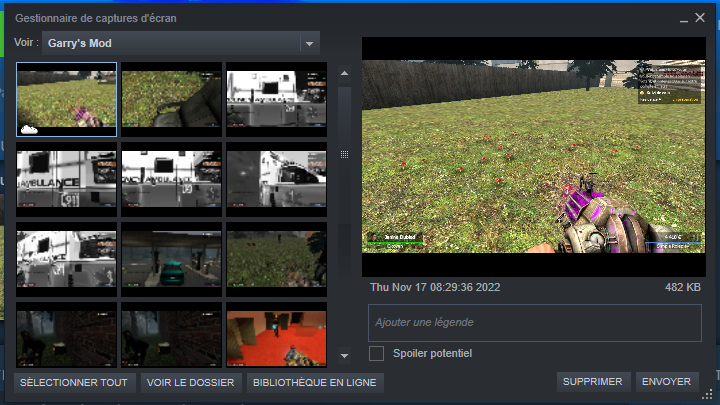Click the 482 KB file size text

pos(683,287)
